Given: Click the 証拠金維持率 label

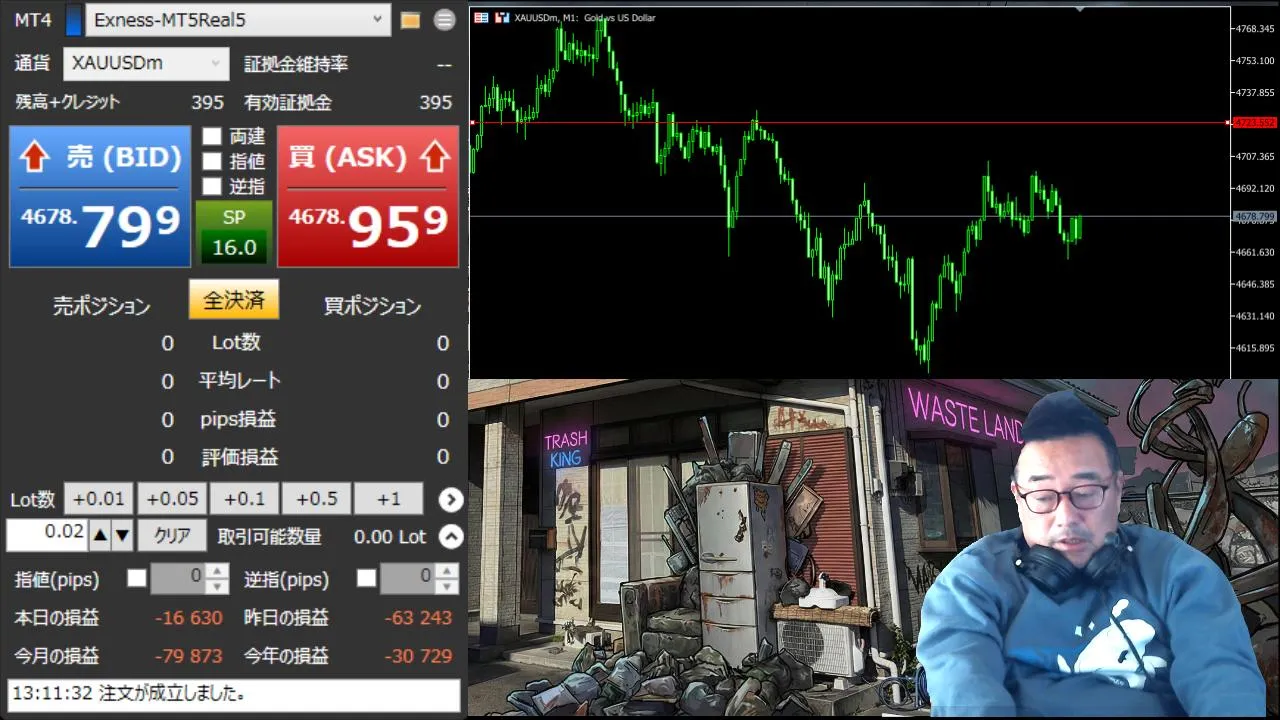Looking at the screenshot, I should (296, 64).
